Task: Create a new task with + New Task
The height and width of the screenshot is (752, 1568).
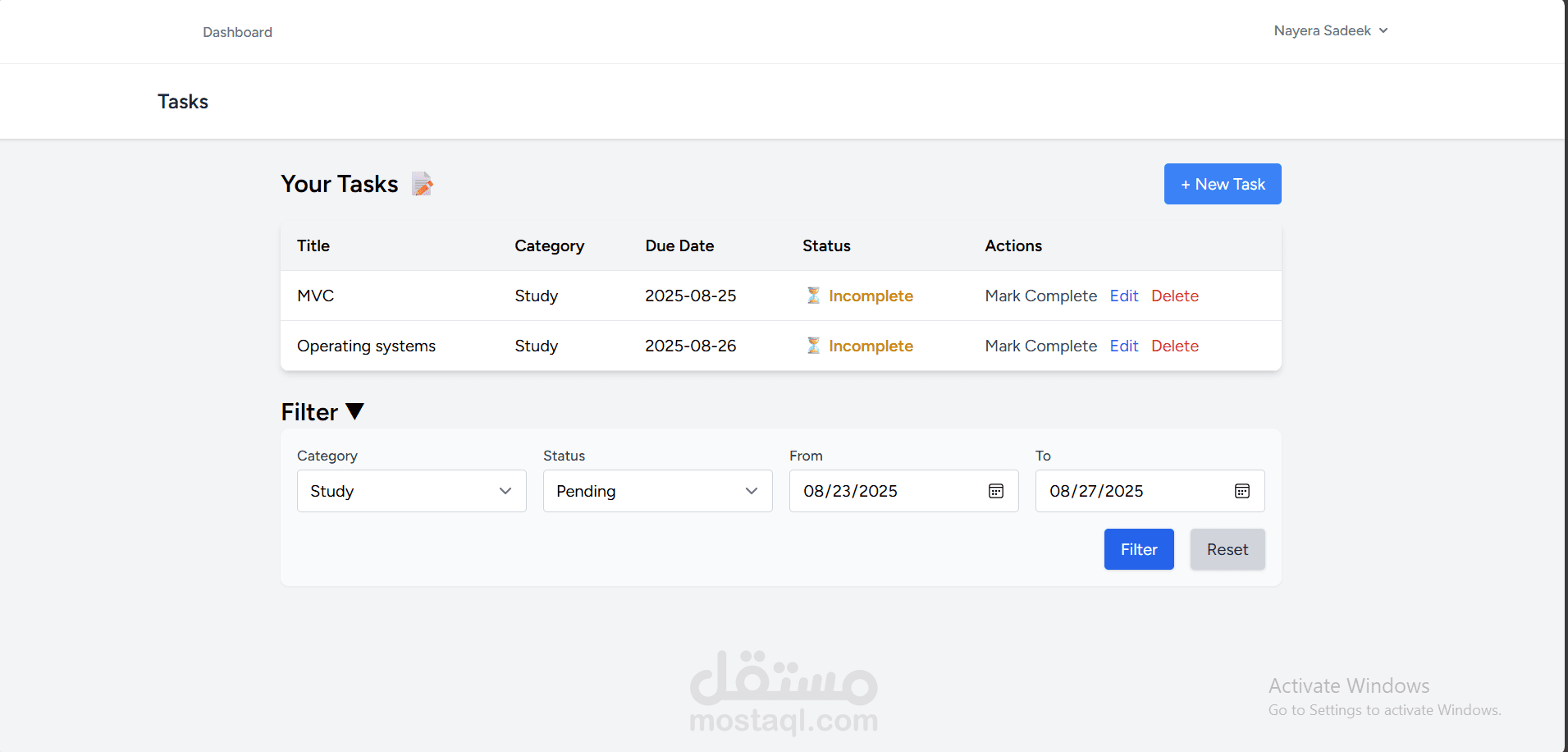Action: (x=1223, y=184)
